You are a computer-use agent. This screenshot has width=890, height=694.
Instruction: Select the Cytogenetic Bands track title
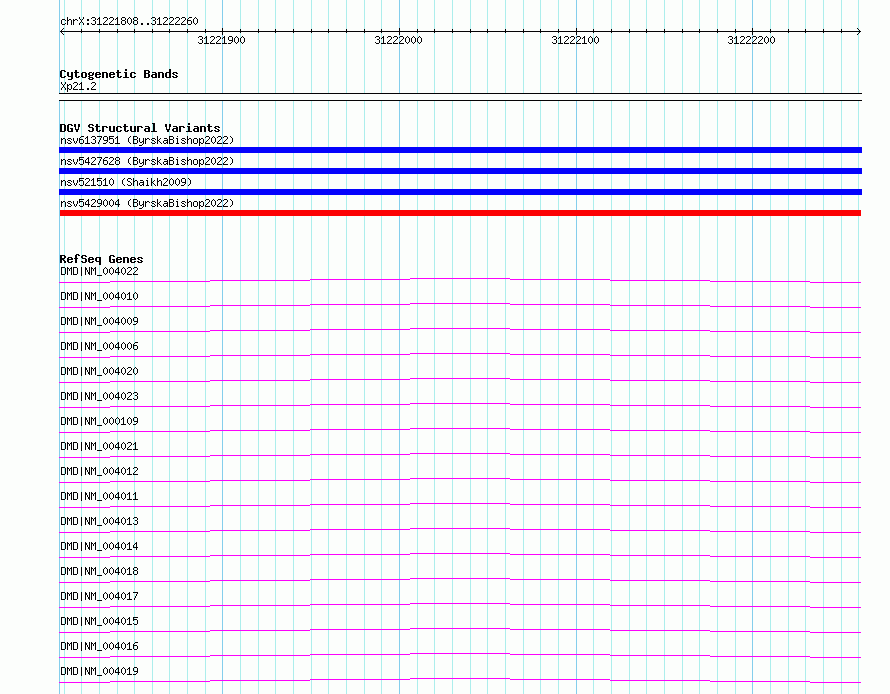[x=119, y=74]
